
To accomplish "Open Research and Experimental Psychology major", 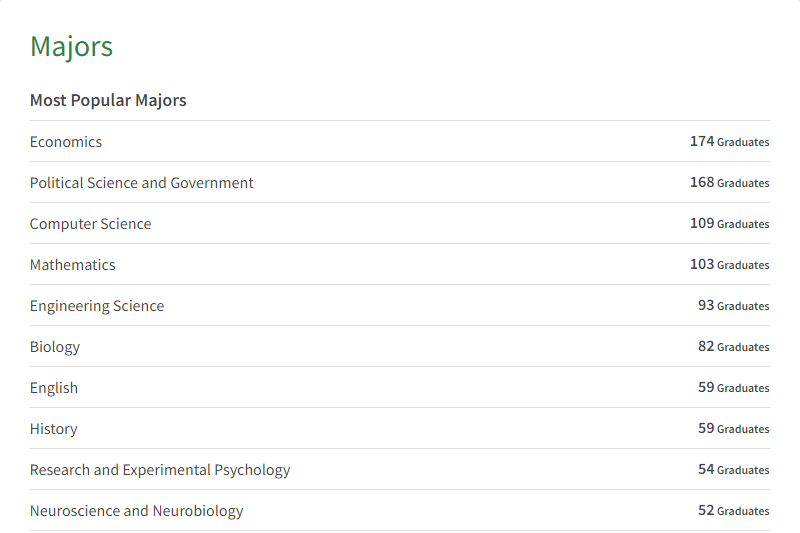I will pyautogui.click(x=160, y=470).
